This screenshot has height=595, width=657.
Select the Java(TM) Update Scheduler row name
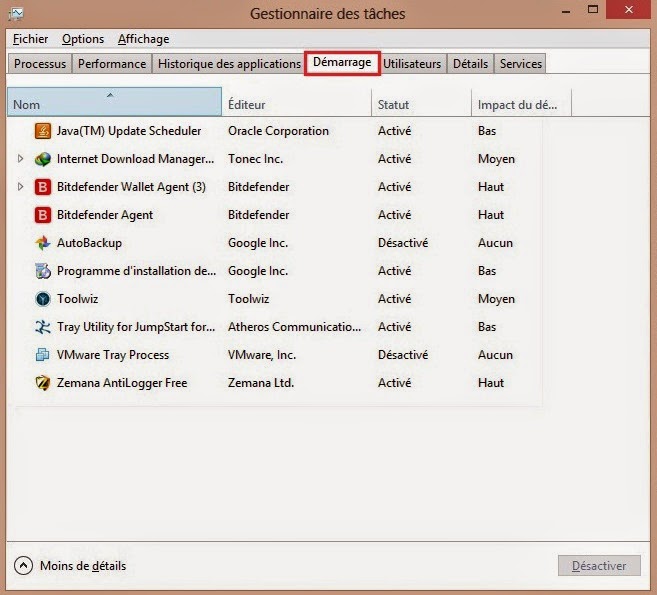point(129,131)
